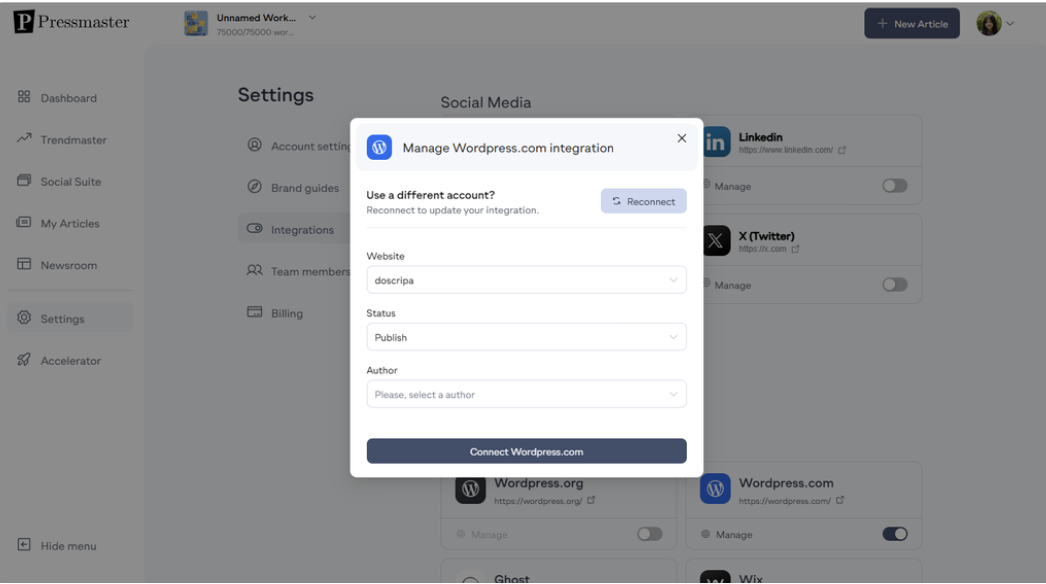Click the Trendmaster trend-line icon
The image size is (1046, 584).
click(24, 138)
